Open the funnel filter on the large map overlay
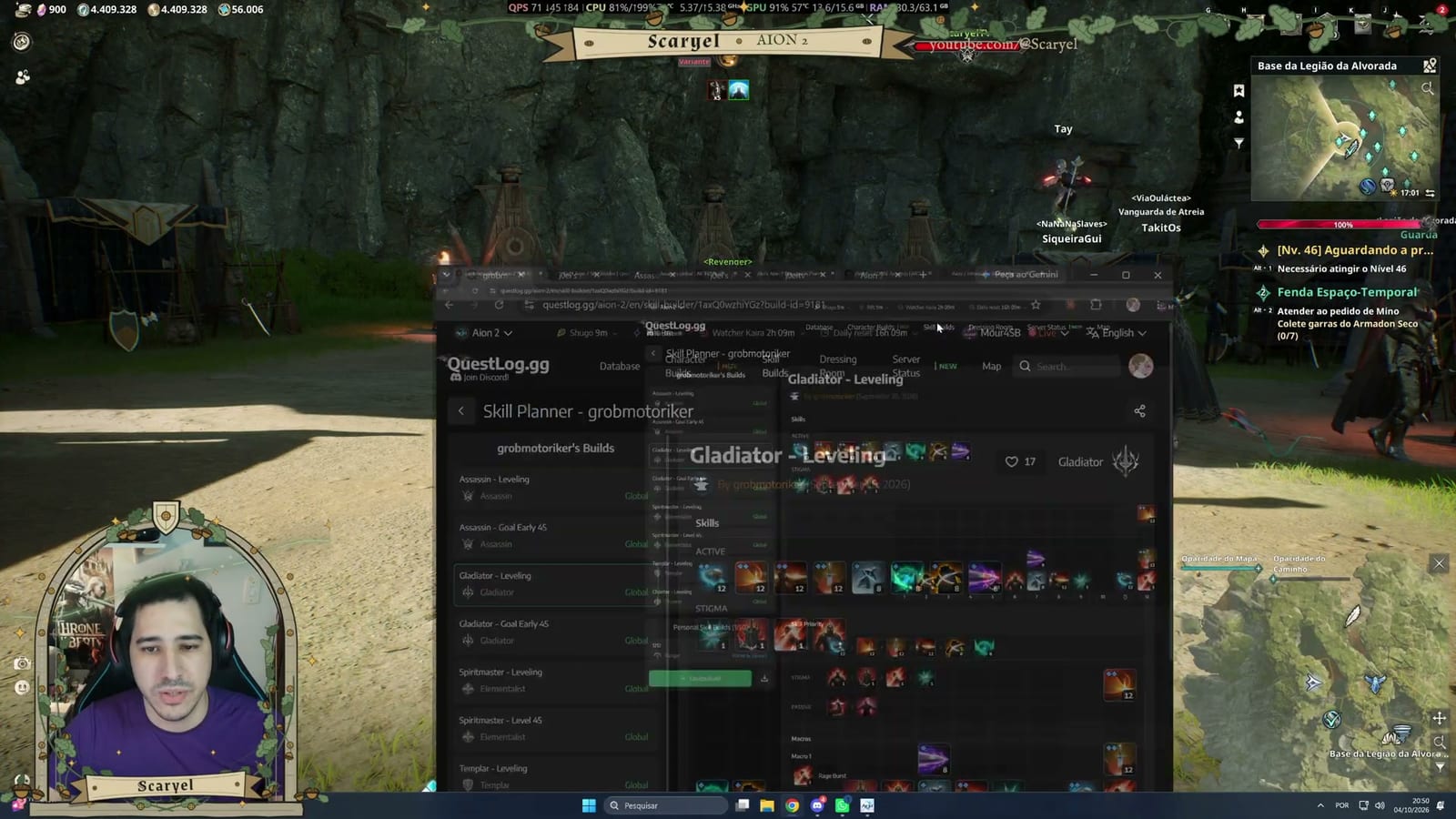The image size is (1456, 819). point(1440,766)
